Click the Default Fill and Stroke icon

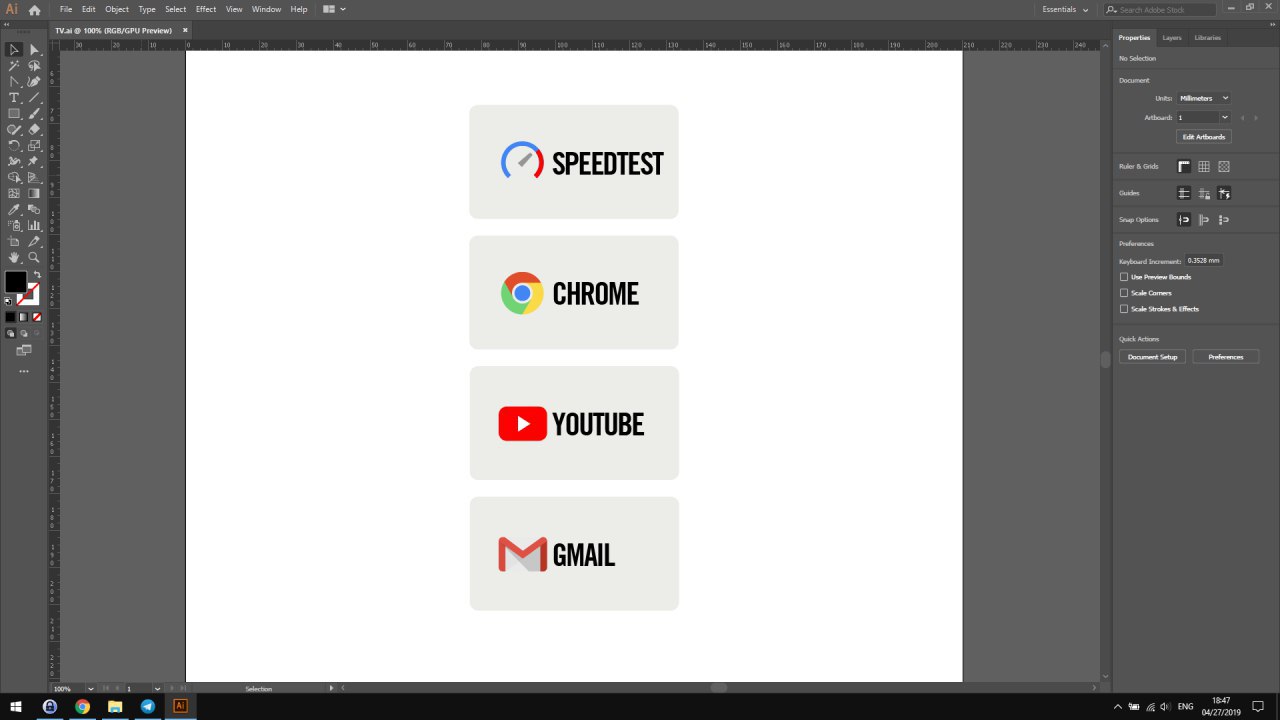point(9,301)
